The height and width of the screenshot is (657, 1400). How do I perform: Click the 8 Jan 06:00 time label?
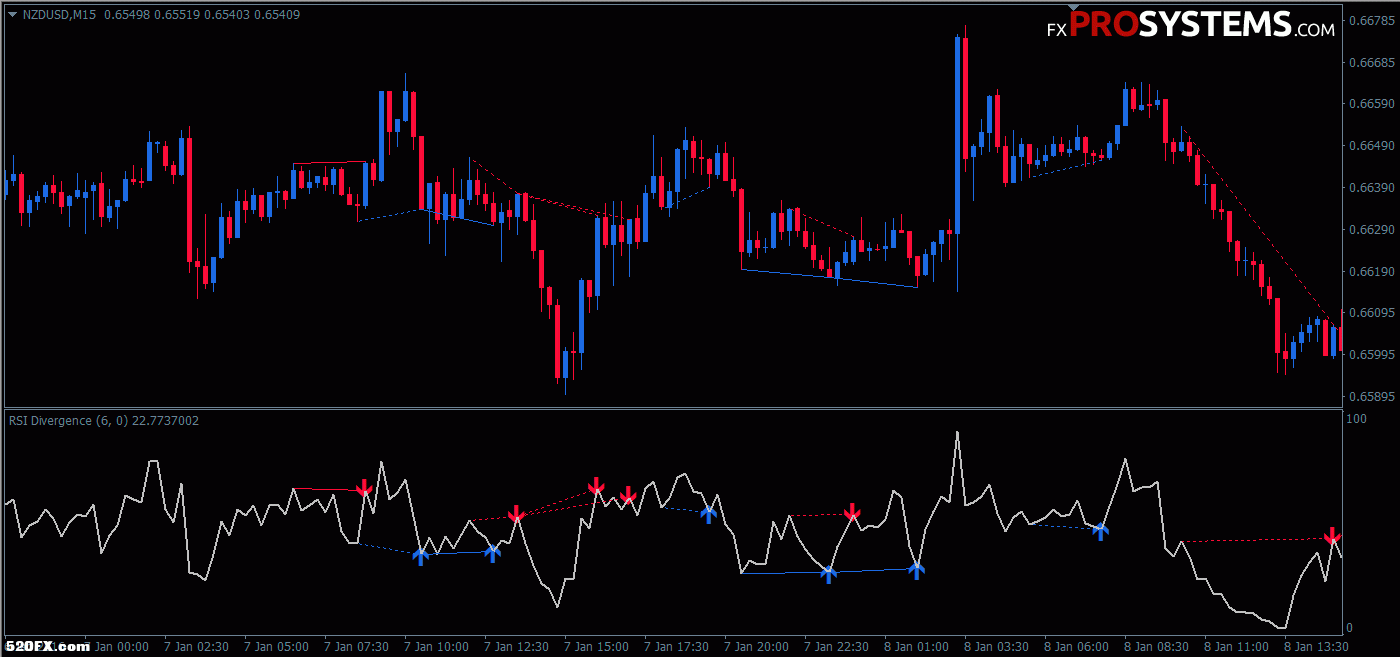1075,646
